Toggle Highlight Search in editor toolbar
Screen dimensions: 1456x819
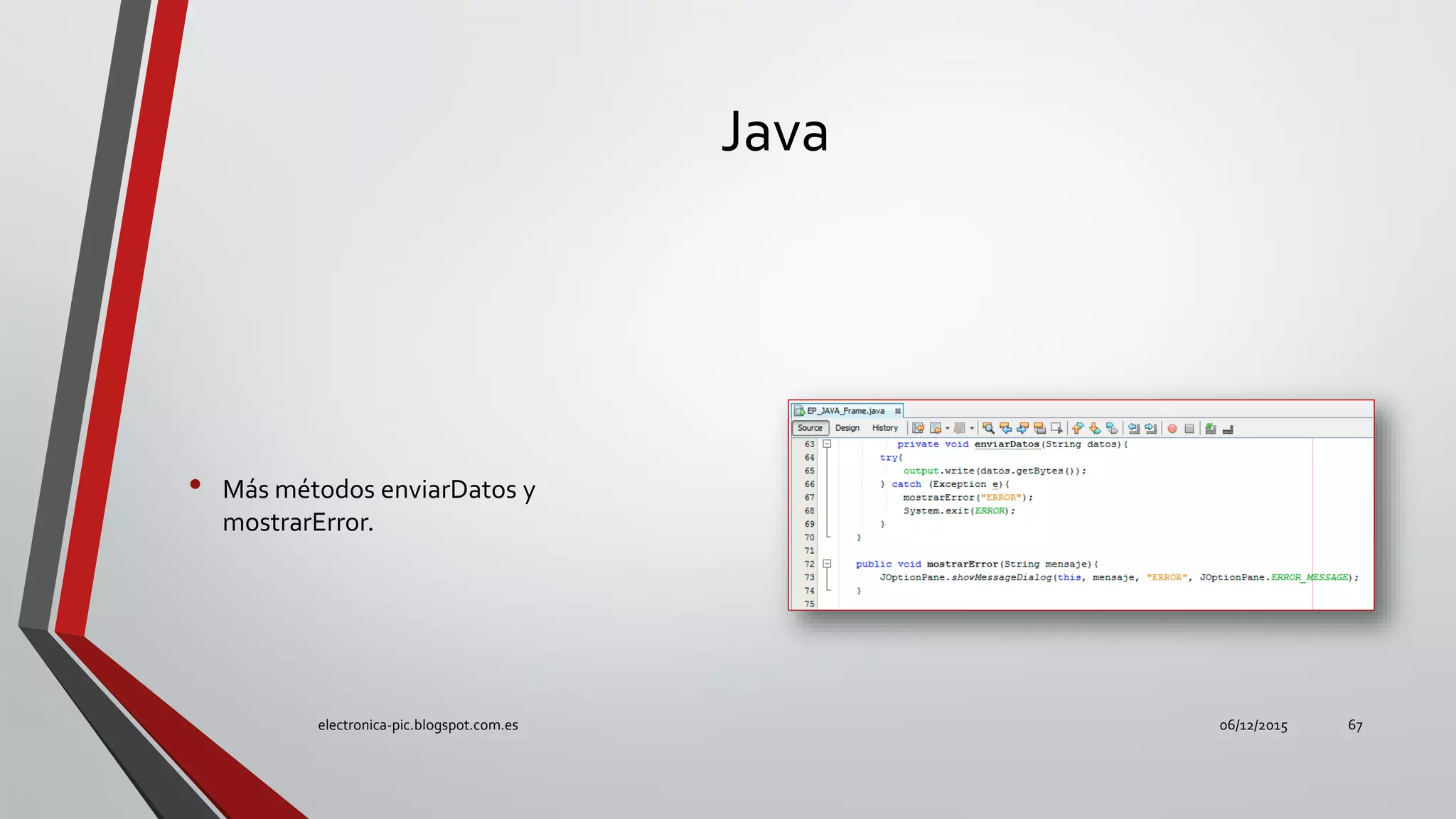coord(1039,428)
